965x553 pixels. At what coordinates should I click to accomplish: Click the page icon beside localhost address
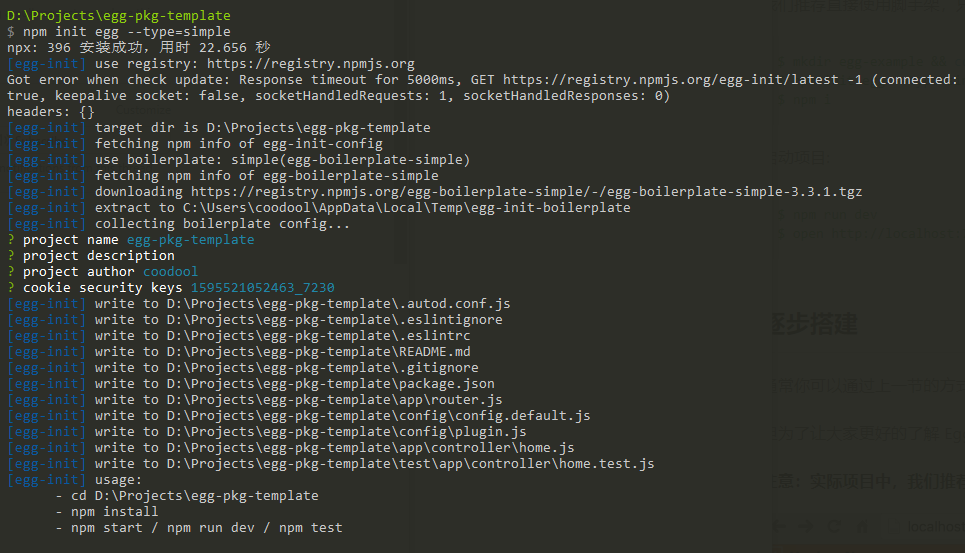(x=894, y=526)
